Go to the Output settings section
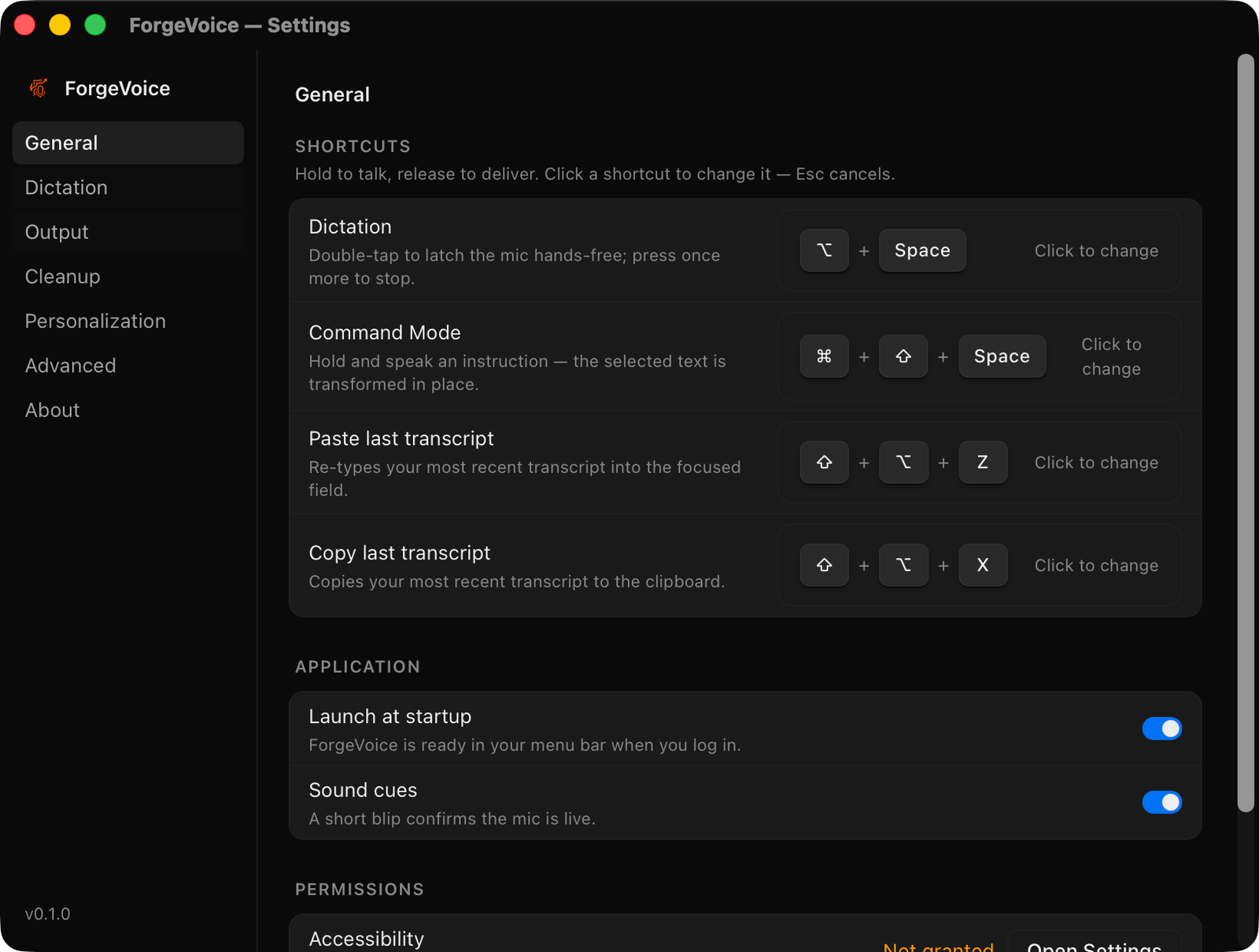1259x952 pixels. pyautogui.click(x=128, y=232)
